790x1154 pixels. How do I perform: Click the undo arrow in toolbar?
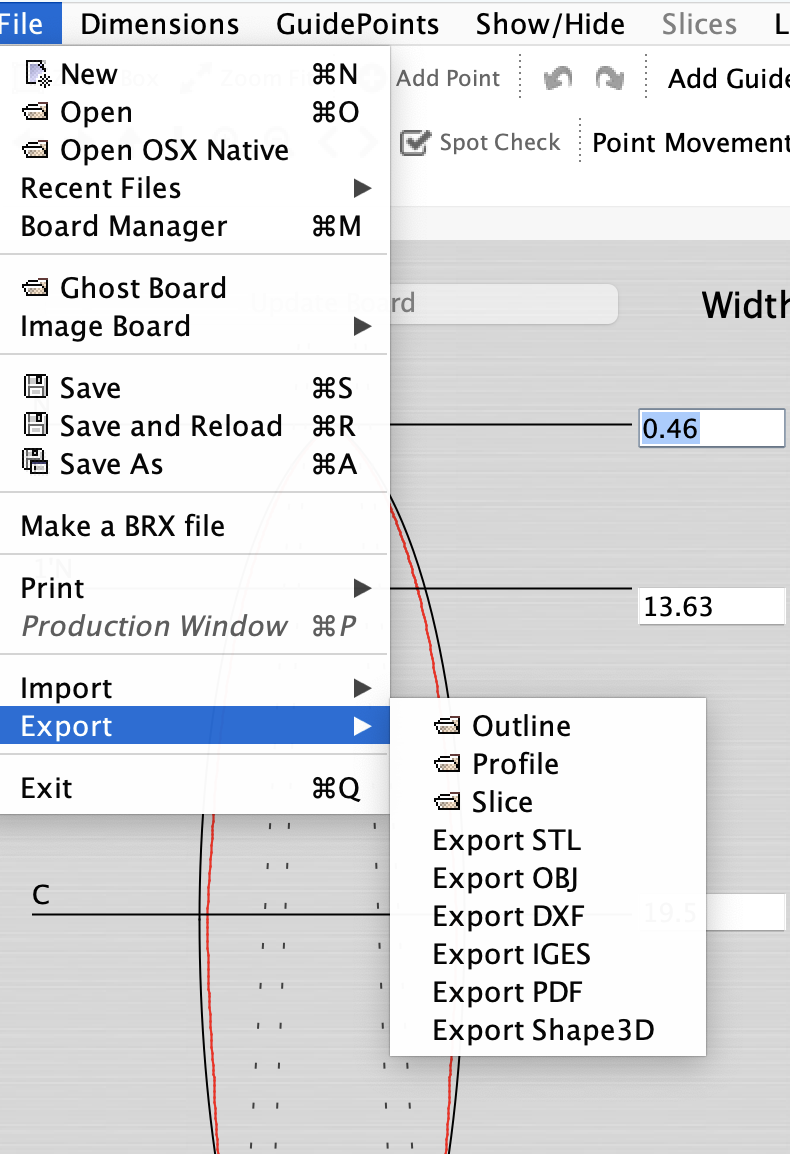pos(559,78)
